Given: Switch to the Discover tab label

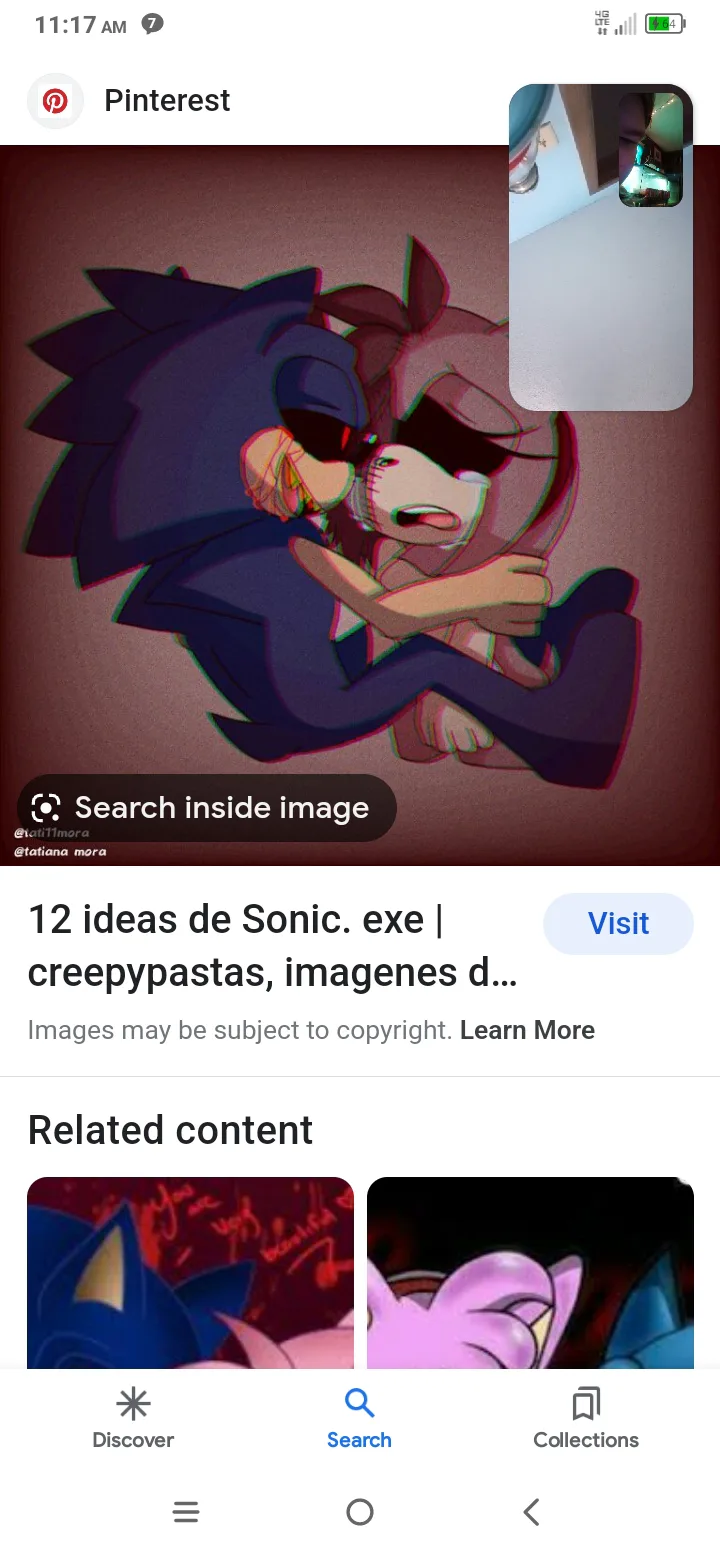Looking at the screenshot, I should coord(133,1440).
